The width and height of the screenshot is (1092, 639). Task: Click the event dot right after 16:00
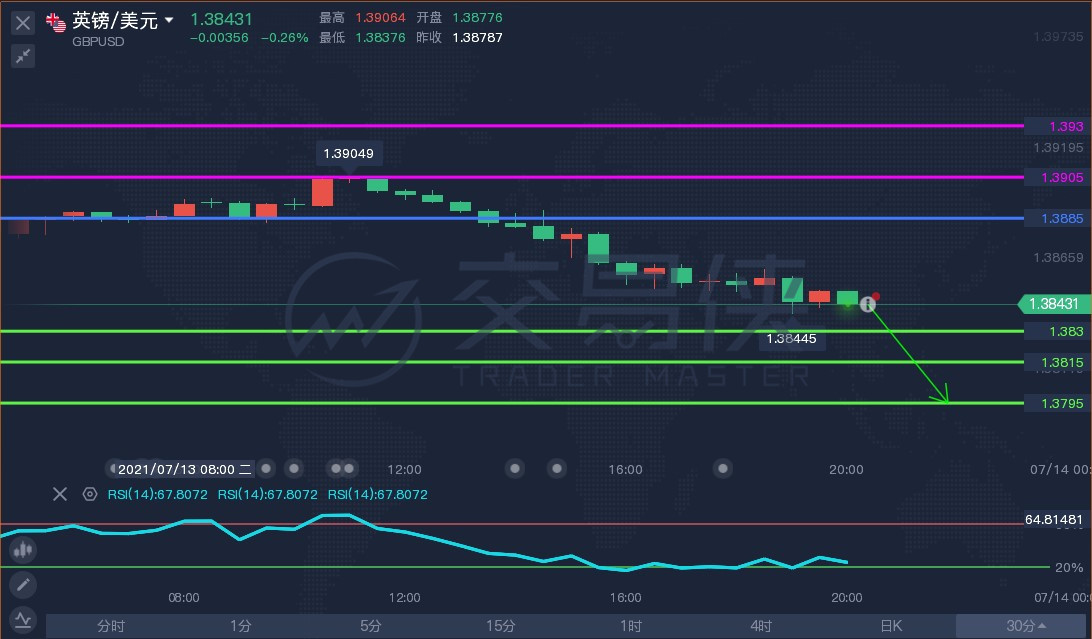pos(723,468)
